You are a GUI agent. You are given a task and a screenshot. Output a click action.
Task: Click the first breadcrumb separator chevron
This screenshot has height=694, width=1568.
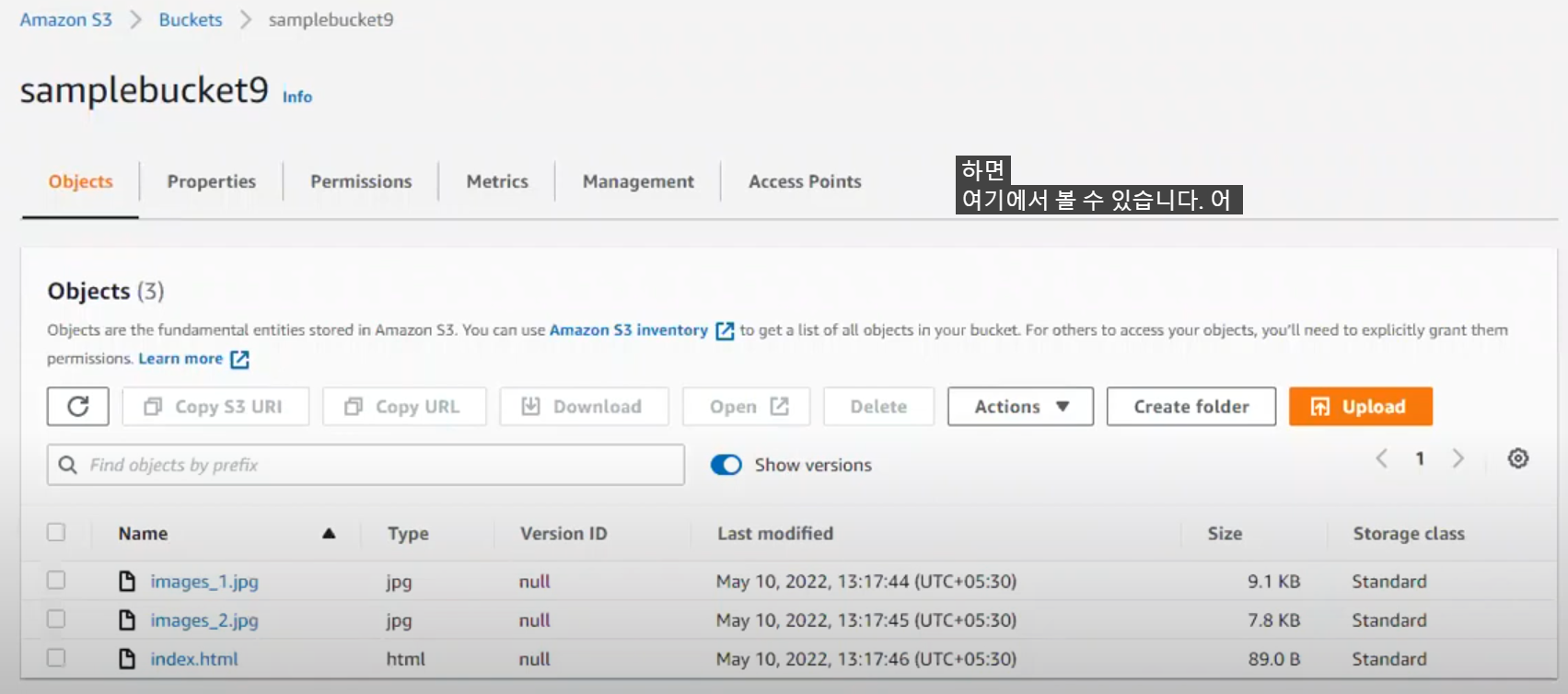point(135,19)
